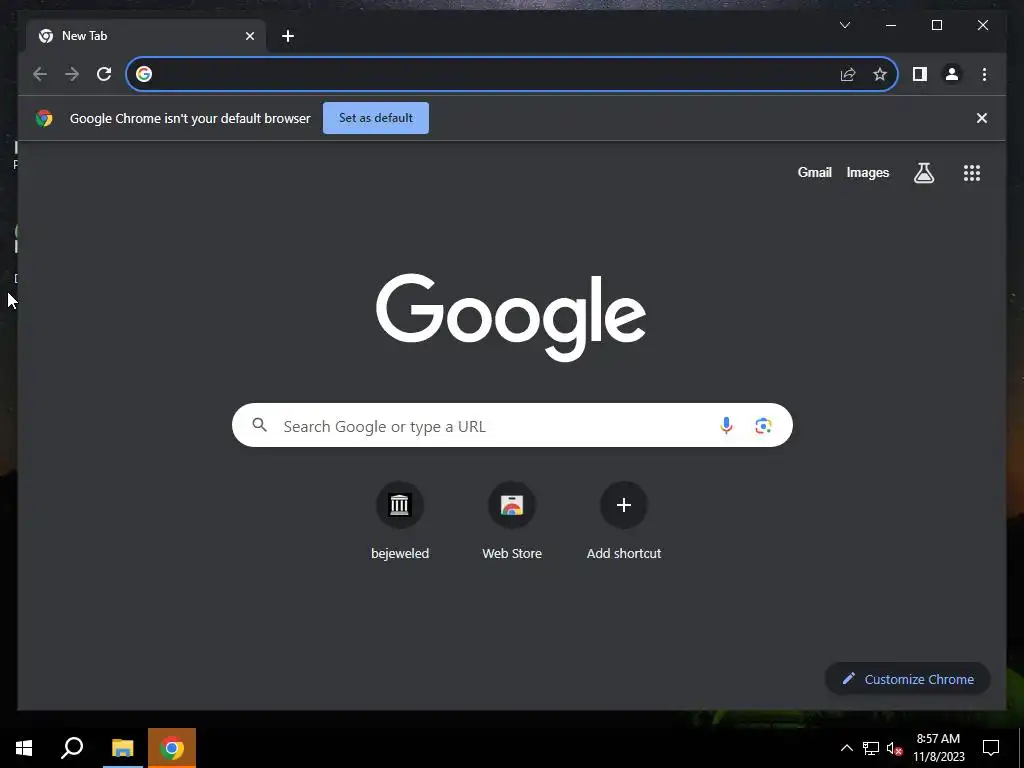Share this page via the share icon
Screen dimensions: 1024x768
coord(848,74)
